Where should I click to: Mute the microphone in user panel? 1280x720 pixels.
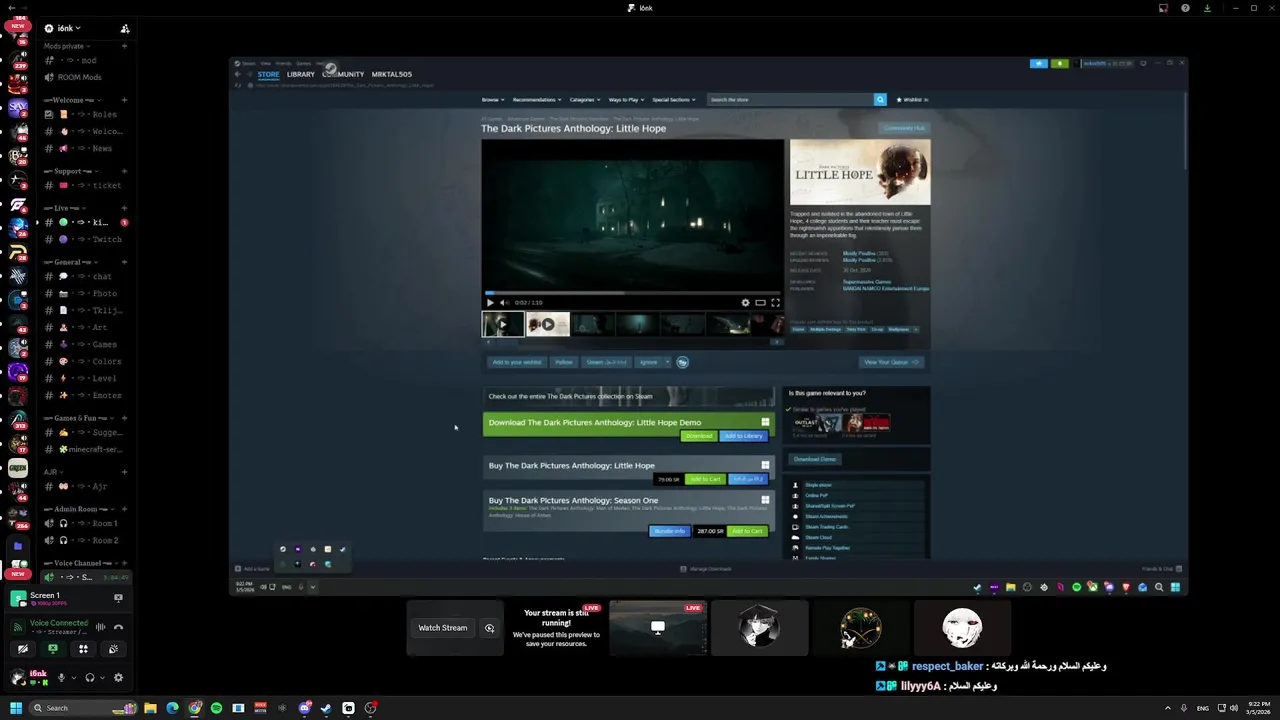(x=61, y=678)
